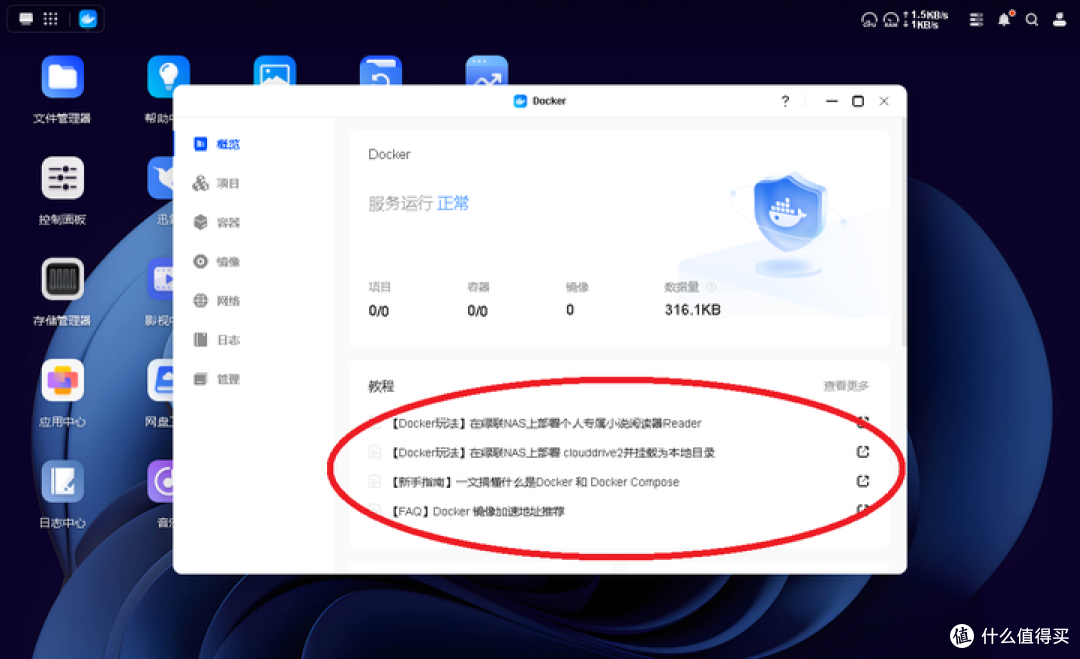Open 存储管理器 storage manager desktop icon
Image resolution: width=1080 pixels, height=659 pixels.
(62, 279)
